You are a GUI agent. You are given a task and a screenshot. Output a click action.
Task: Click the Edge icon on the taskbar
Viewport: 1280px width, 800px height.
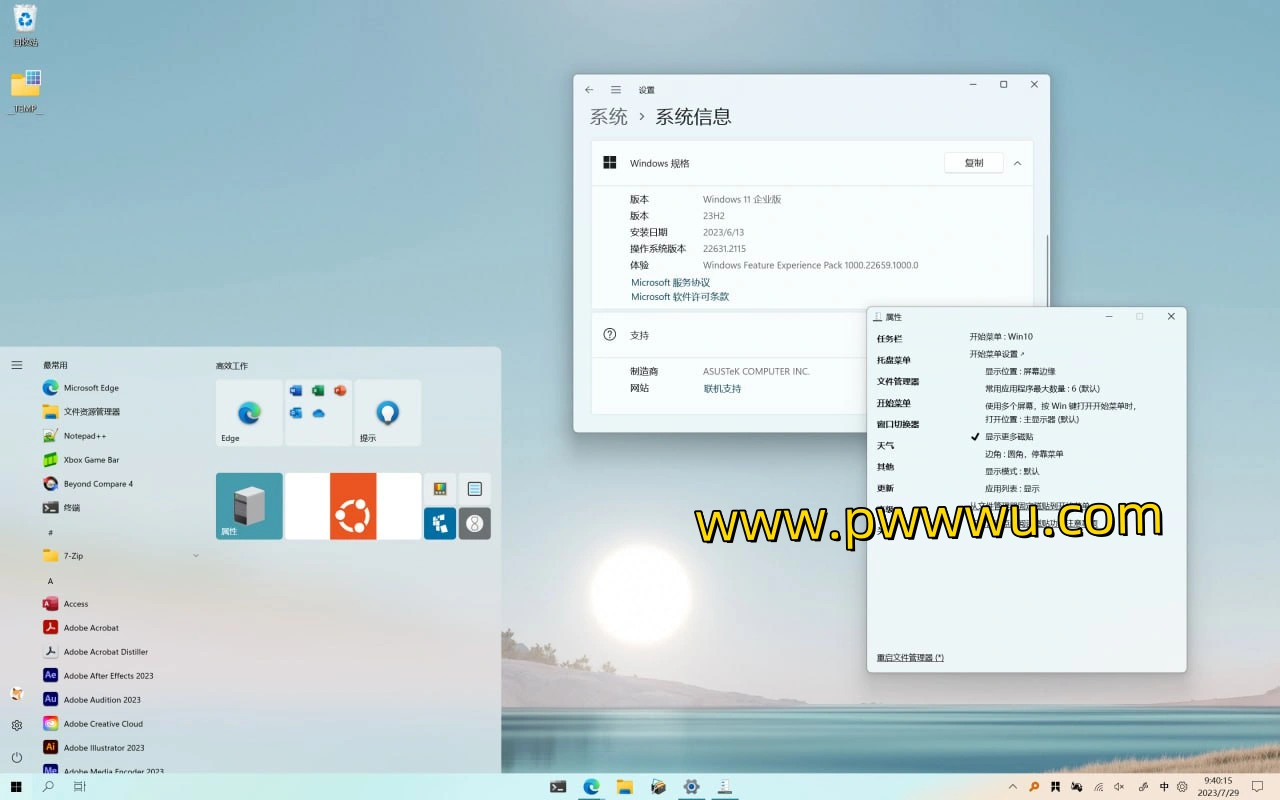(x=592, y=787)
